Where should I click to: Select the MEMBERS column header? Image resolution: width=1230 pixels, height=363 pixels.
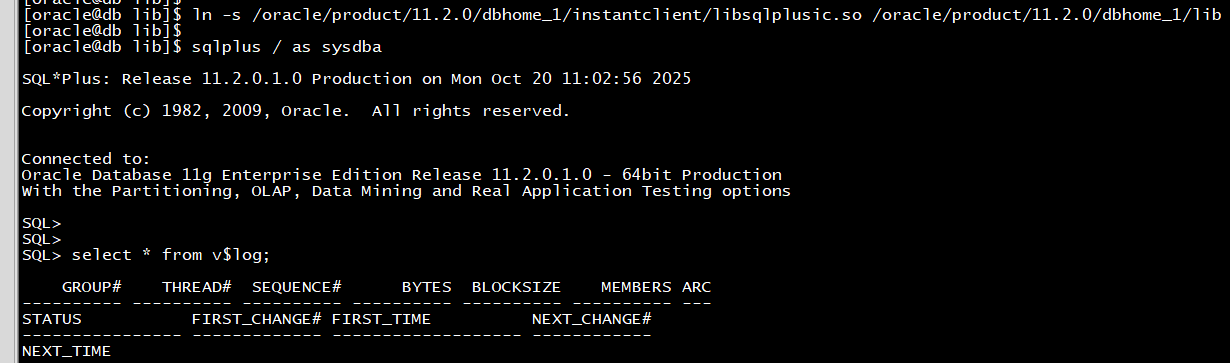[636, 287]
